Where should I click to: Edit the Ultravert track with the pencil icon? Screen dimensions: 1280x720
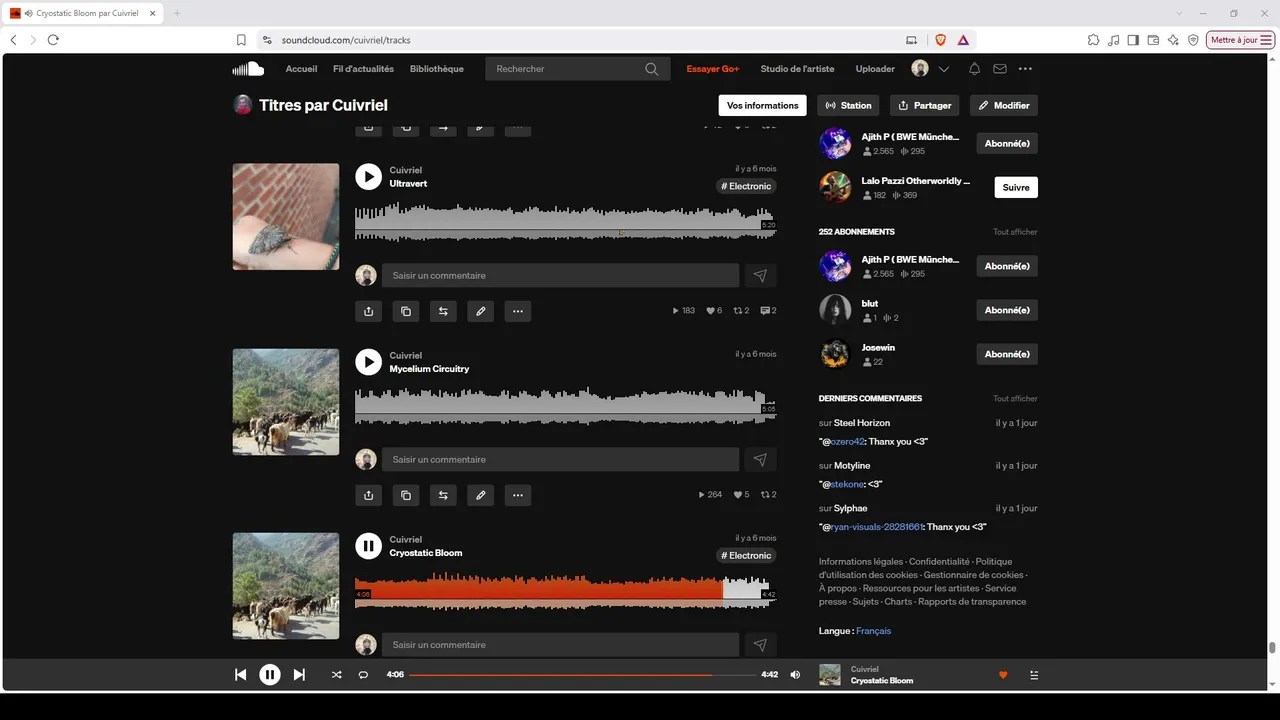pyautogui.click(x=480, y=311)
